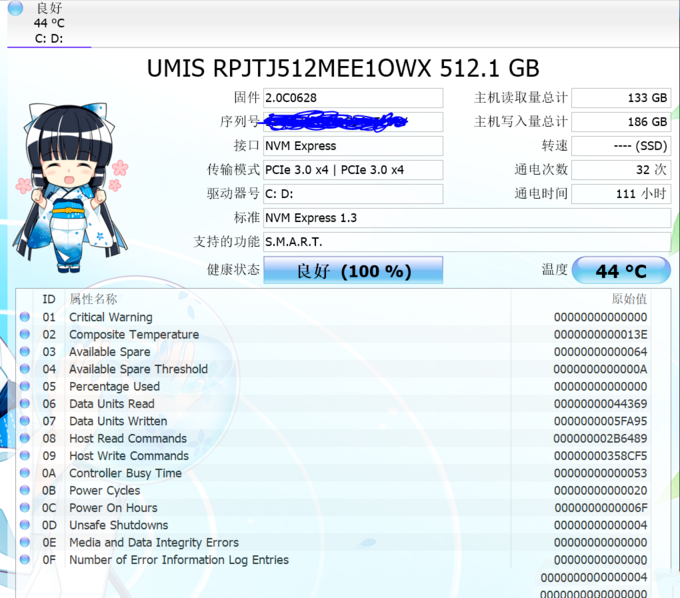
Task: Click the firmware field 2.0C0628
Action: tap(353, 98)
